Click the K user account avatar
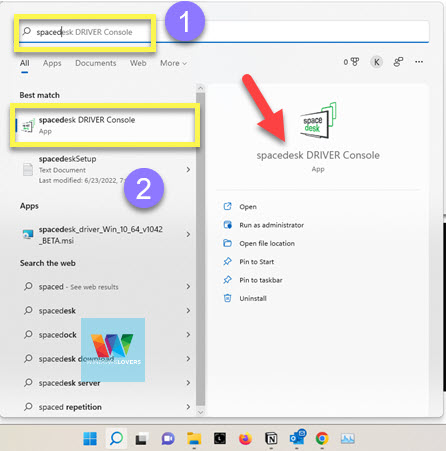 [376, 62]
